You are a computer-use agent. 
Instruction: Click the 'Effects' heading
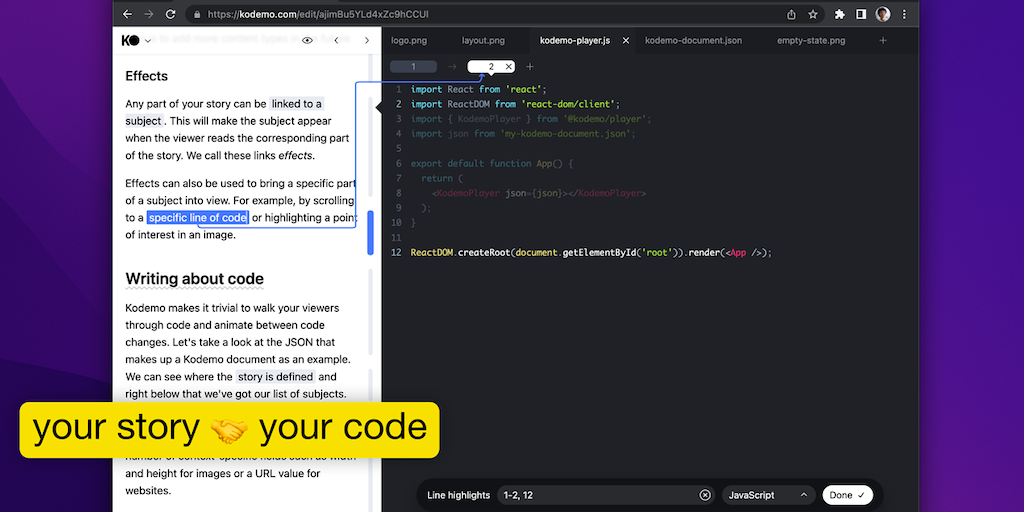[146, 76]
